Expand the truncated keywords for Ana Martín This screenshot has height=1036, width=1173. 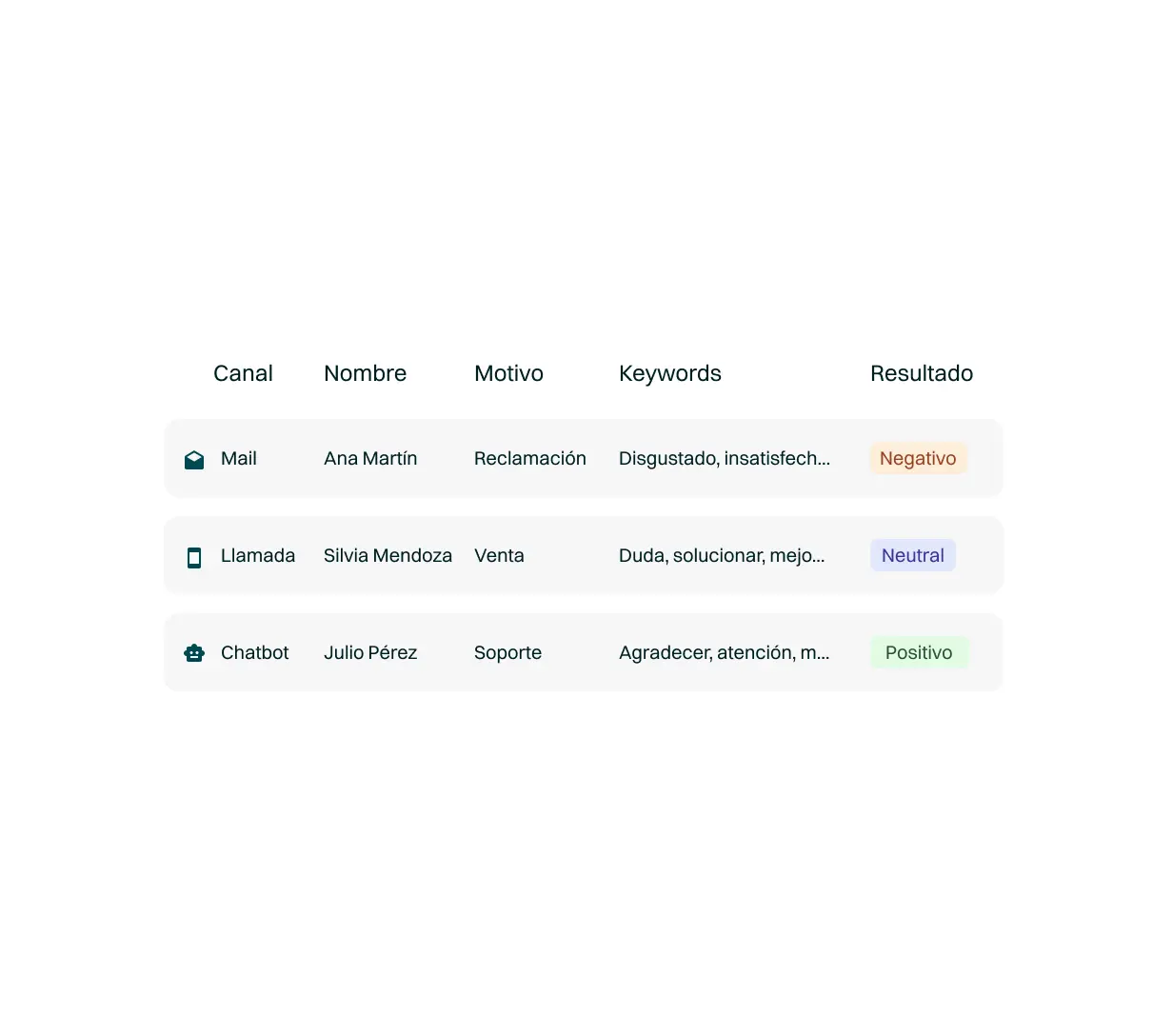726,458
